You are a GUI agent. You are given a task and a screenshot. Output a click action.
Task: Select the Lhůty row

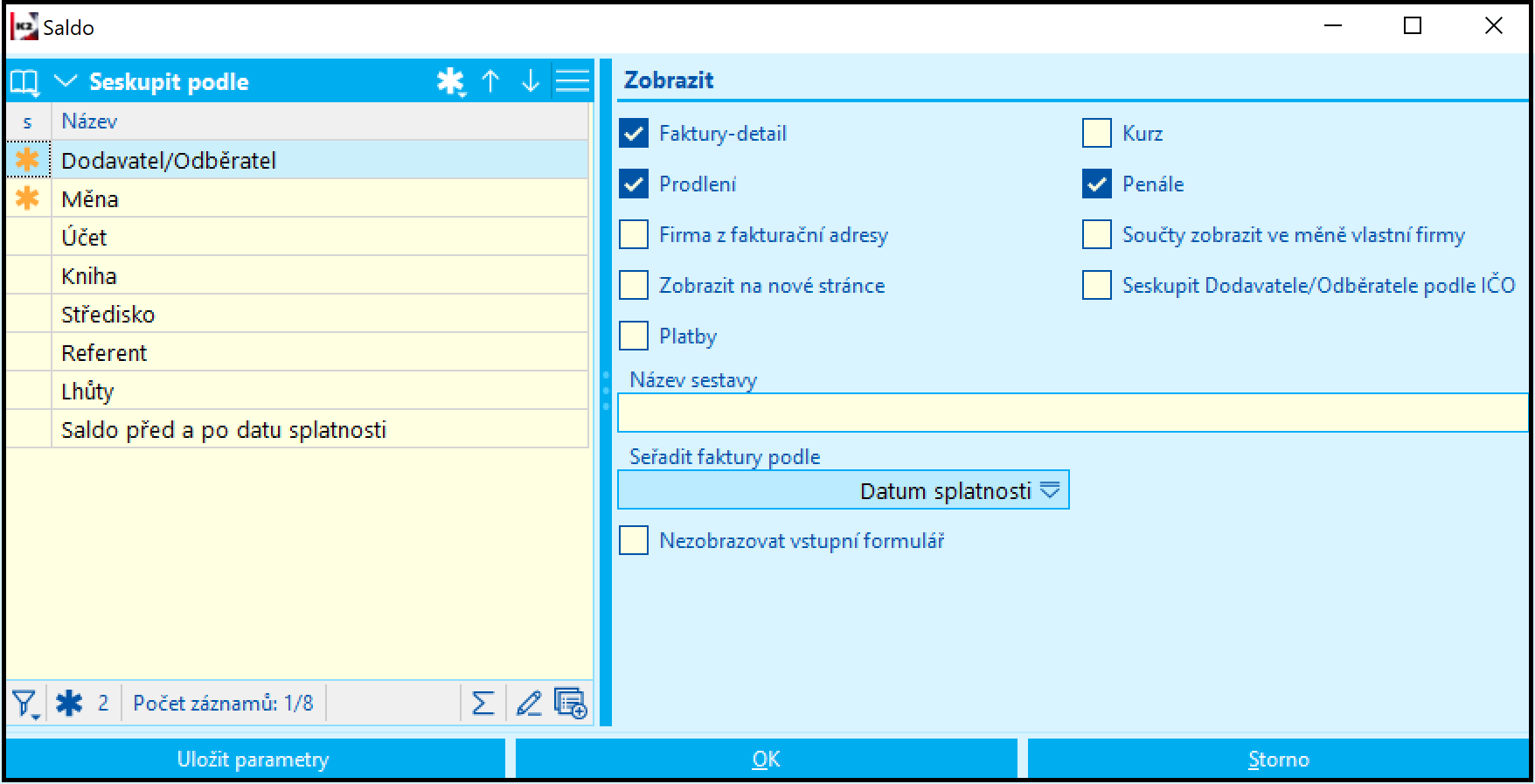[297, 391]
